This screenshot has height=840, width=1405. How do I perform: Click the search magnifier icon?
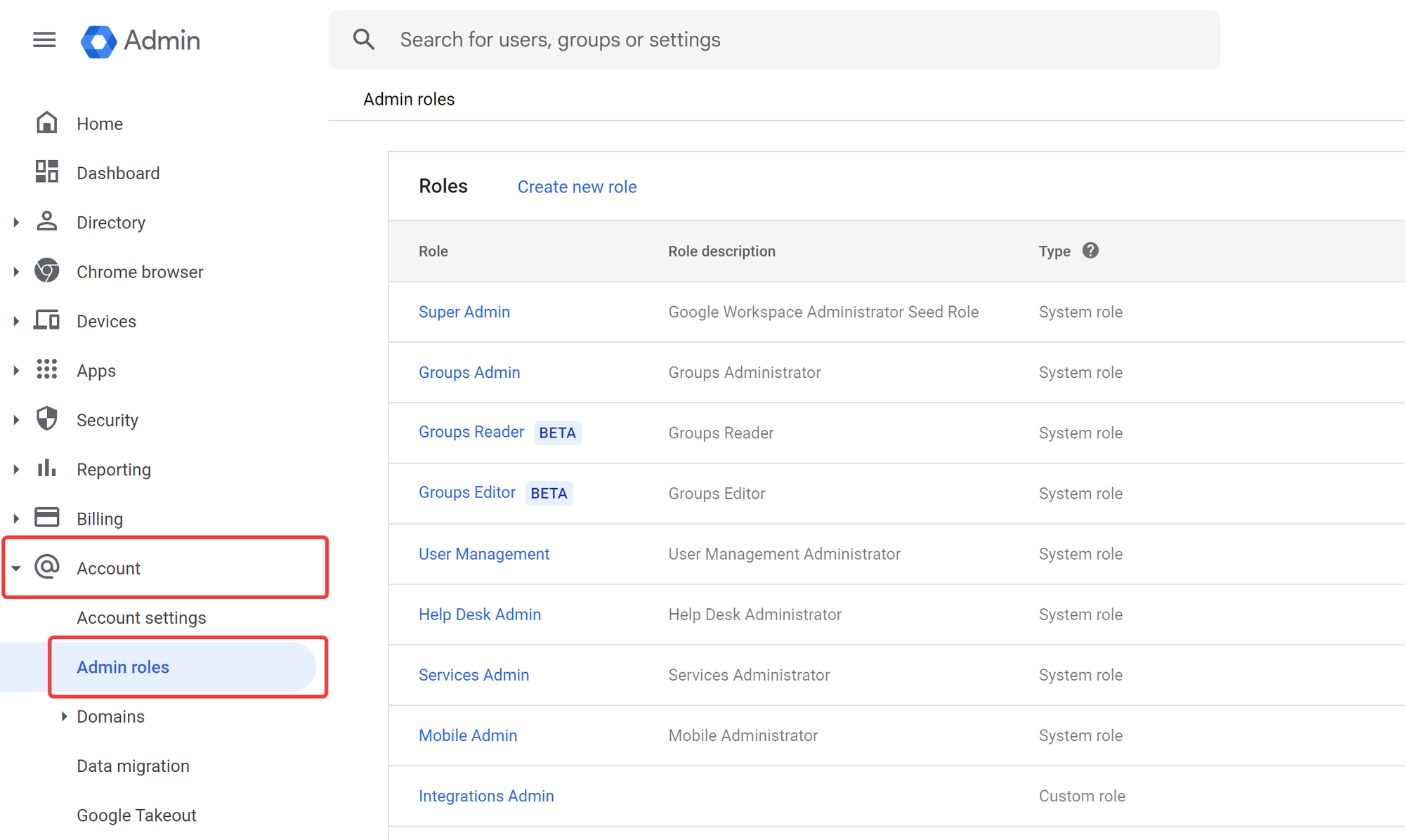(363, 39)
